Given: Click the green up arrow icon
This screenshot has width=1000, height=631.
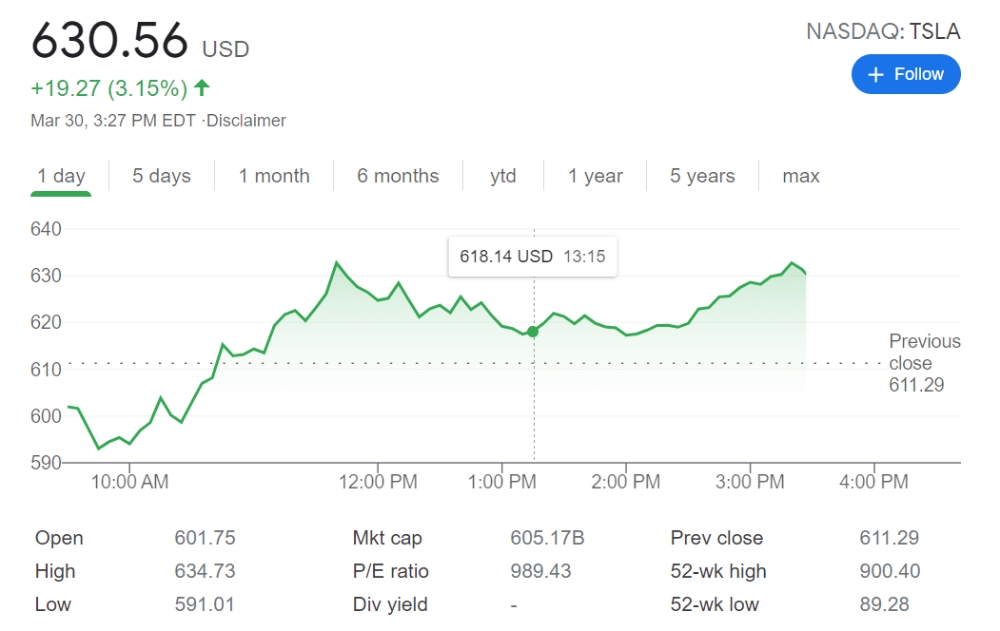Looking at the screenshot, I should point(202,88).
